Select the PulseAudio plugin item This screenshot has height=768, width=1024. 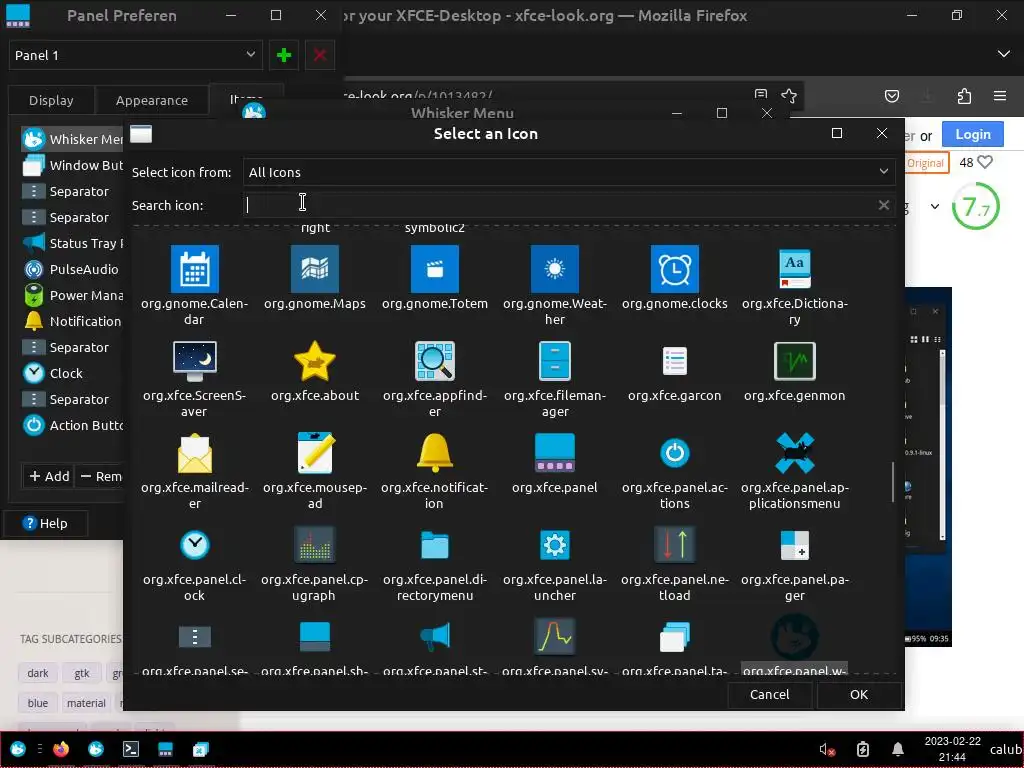click(x=72, y=269)
